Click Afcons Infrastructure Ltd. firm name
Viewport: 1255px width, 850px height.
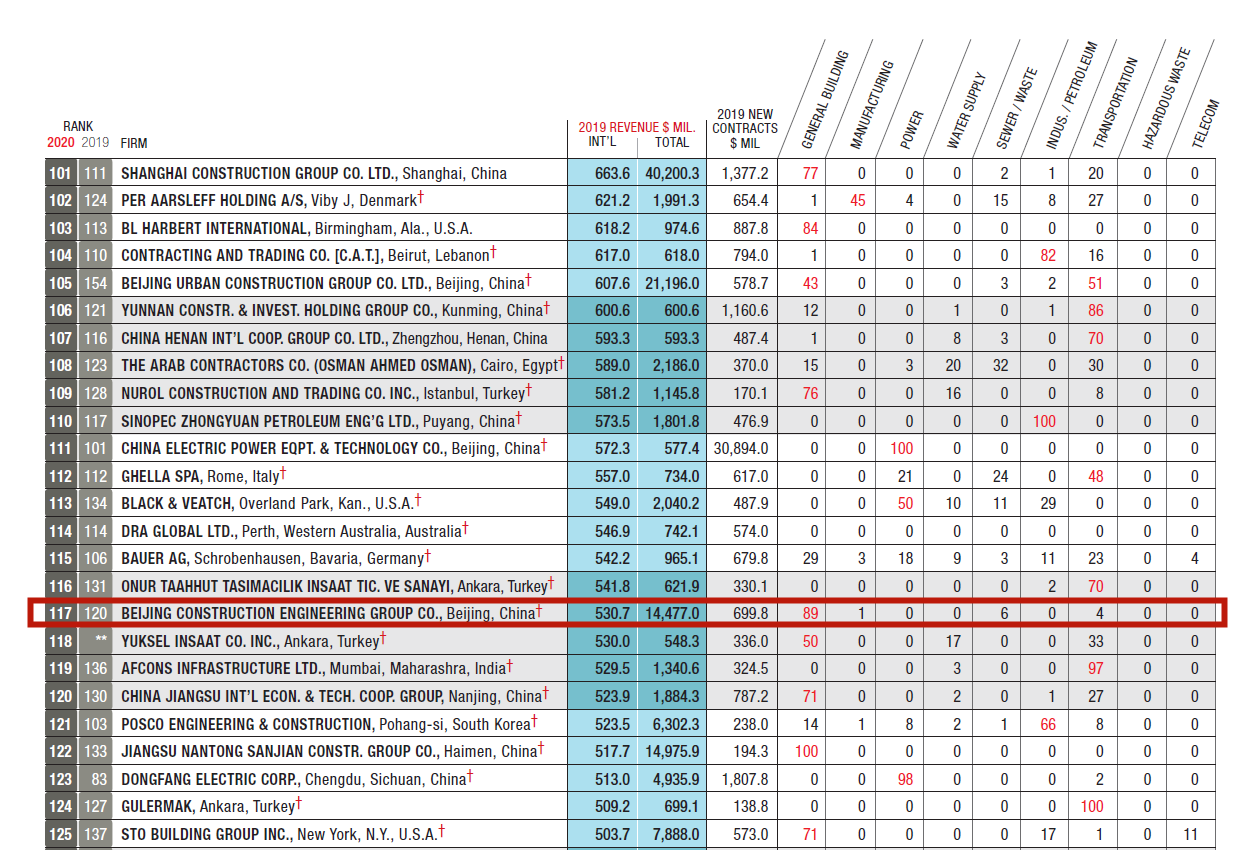point(223,668)
